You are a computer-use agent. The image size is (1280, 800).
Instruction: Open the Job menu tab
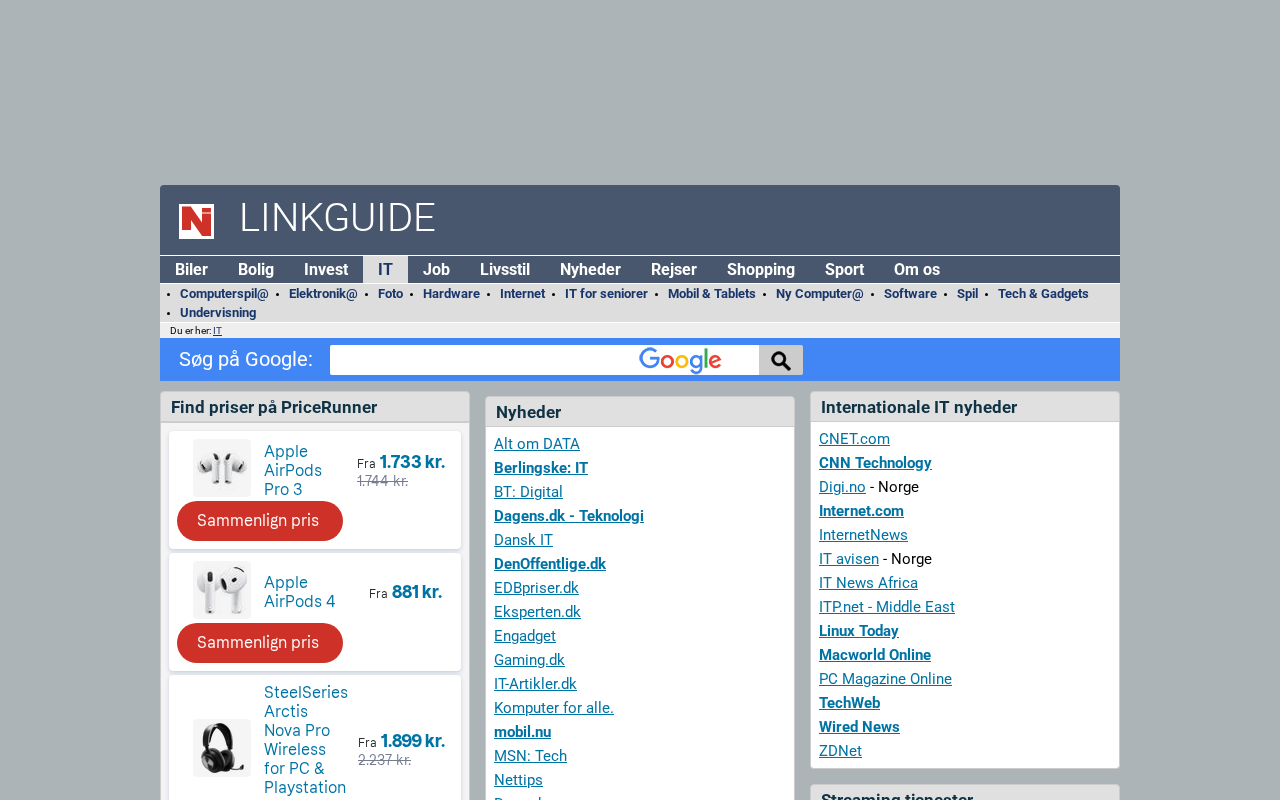tap(436, 269)
